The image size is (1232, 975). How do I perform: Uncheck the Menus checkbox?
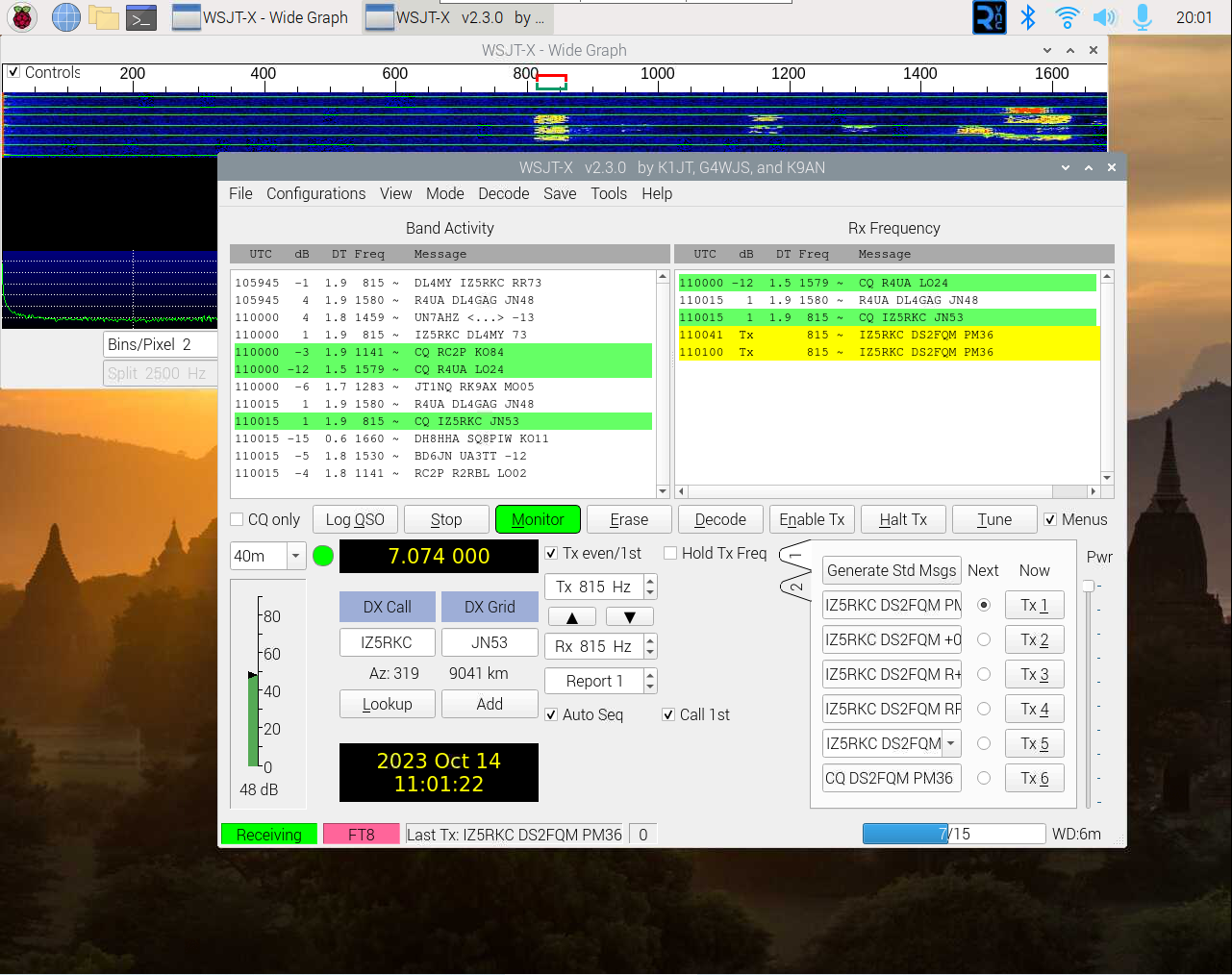pyautogui.click(x=1050, y=519)
